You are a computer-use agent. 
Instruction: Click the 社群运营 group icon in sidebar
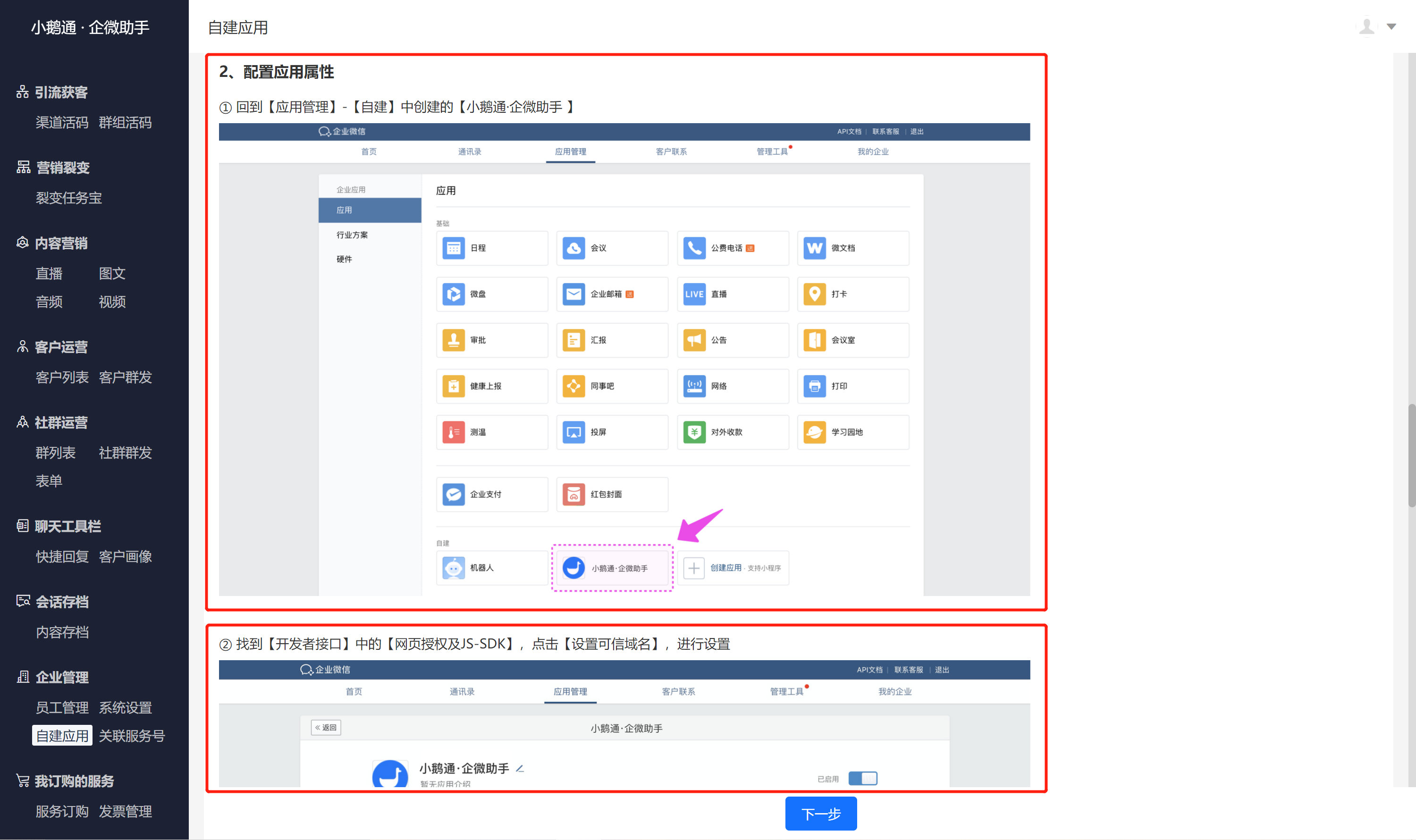22,422
